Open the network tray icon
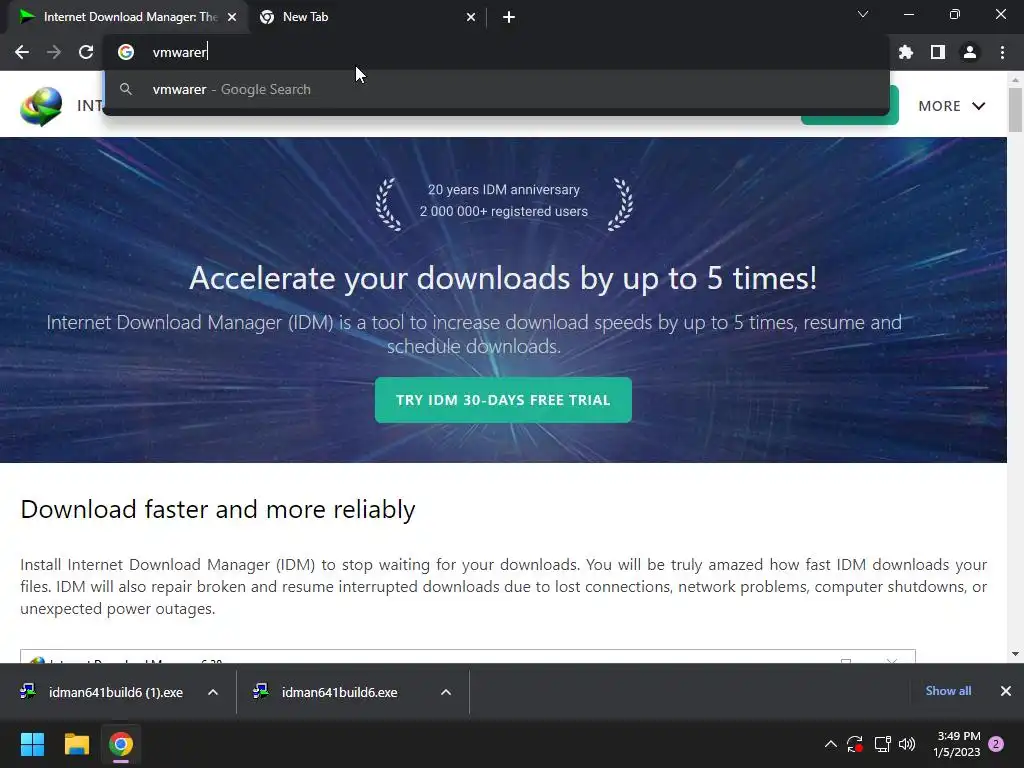This screenshot has height=768, width=1024. 882,744
